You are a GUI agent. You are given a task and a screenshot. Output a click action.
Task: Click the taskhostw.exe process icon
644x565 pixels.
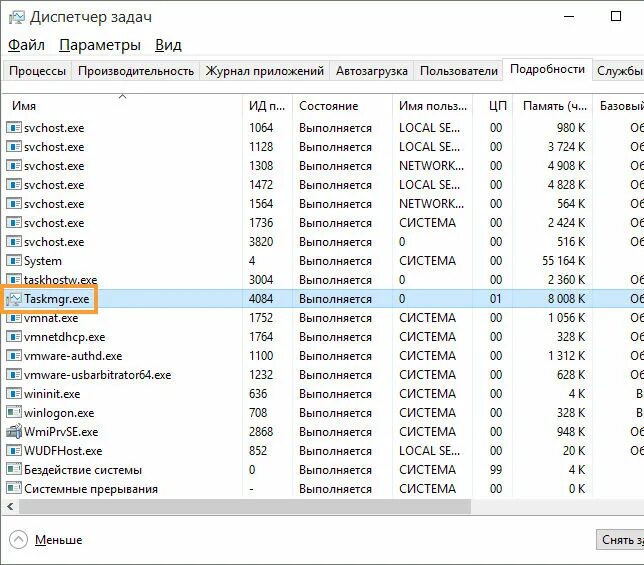pyautogui.click(x=14, y=280)
